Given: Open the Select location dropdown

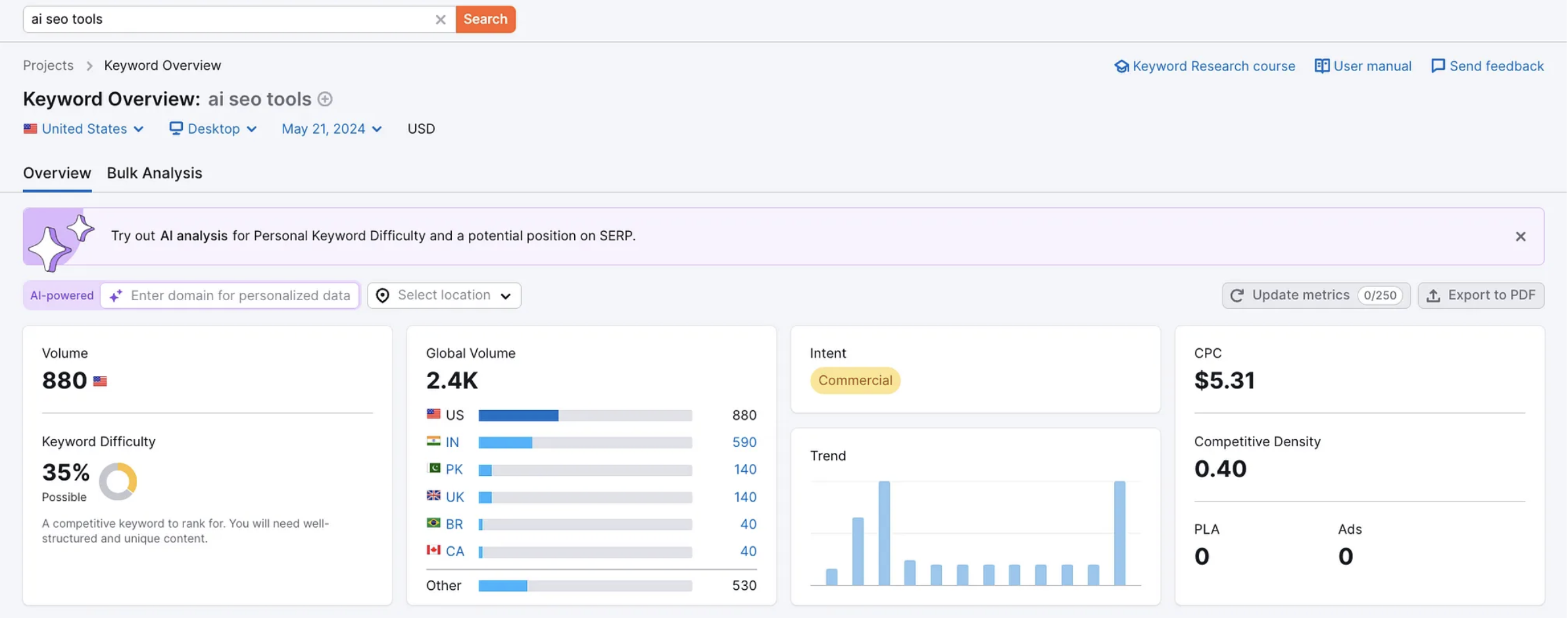Looking at the screenshot, I should coord(444,296).
